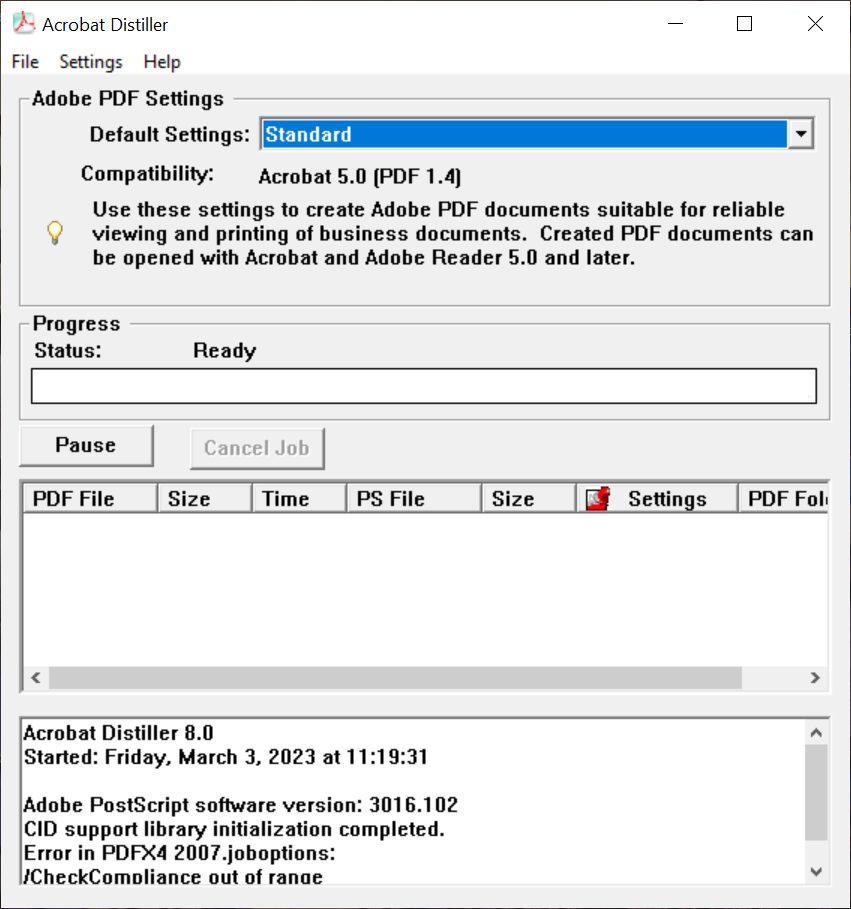Screen dimensions: 851x909
Task: Maximize the Acrobat Distiller window
Action: pos(744,24)
